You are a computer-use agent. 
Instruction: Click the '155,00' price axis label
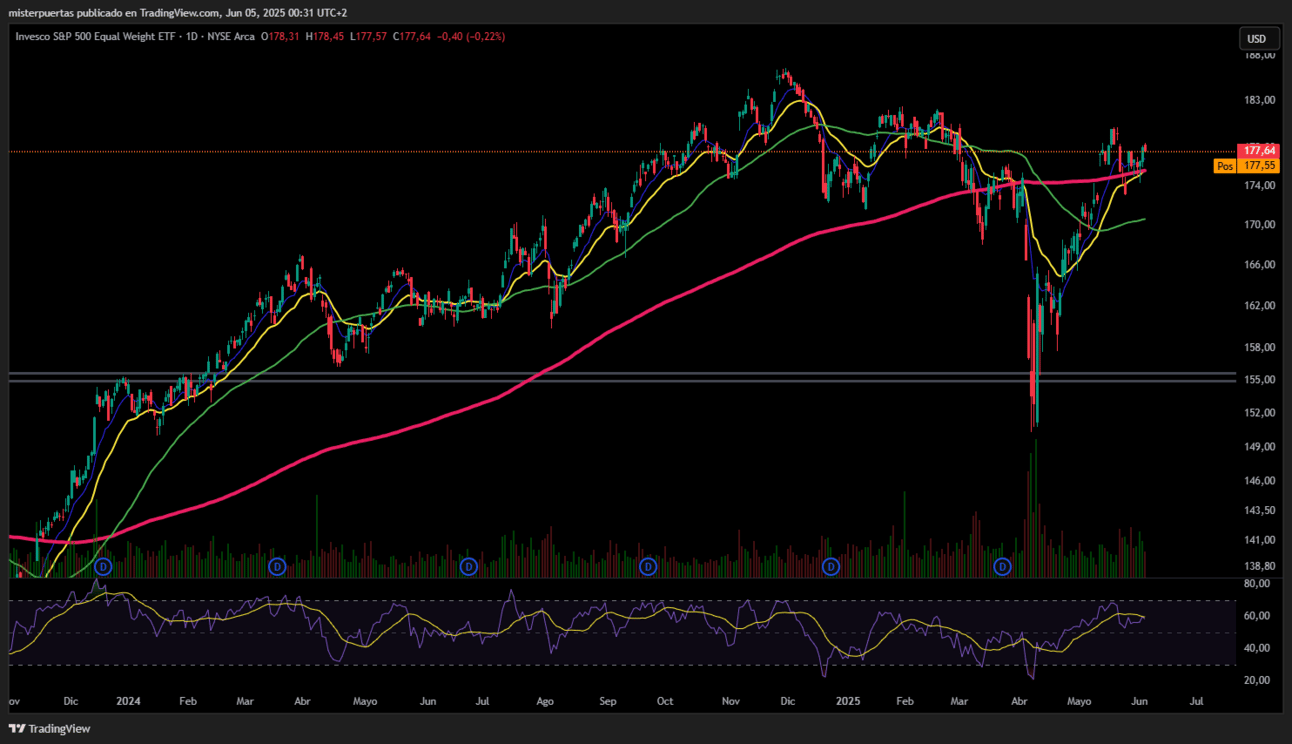[1259, 380]
